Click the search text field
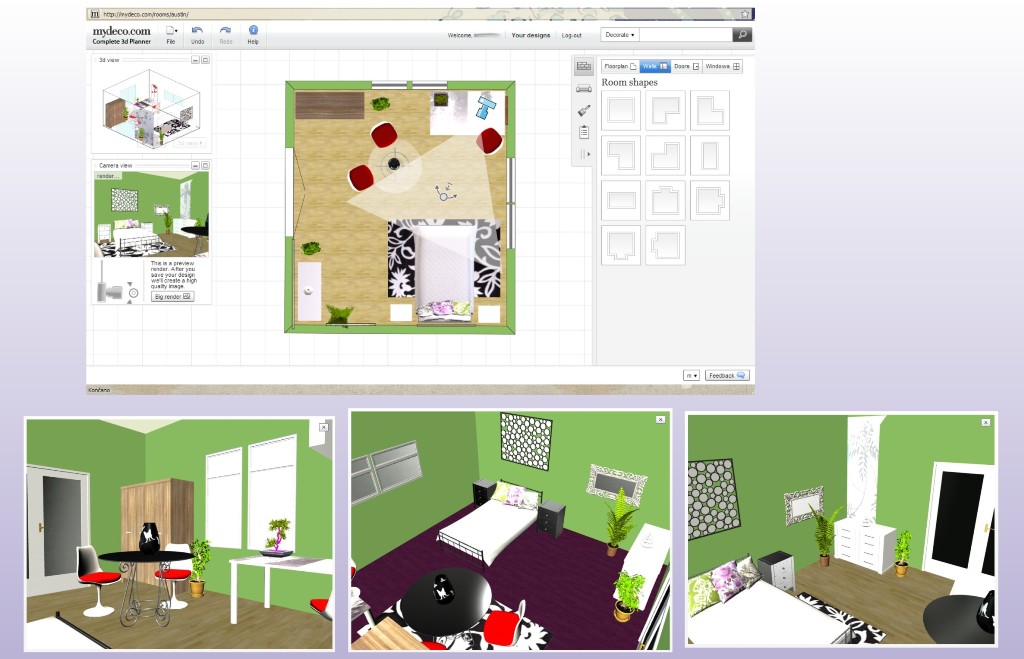Viewport: 1024px width, 659px height. pos(686,35)
